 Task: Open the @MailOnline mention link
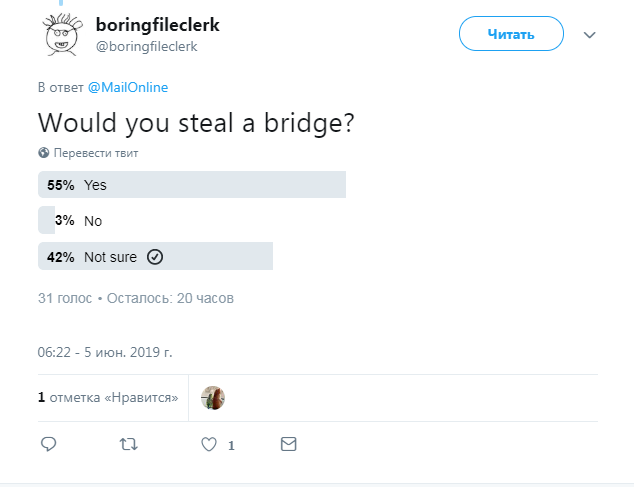click(x=128, y=87)
